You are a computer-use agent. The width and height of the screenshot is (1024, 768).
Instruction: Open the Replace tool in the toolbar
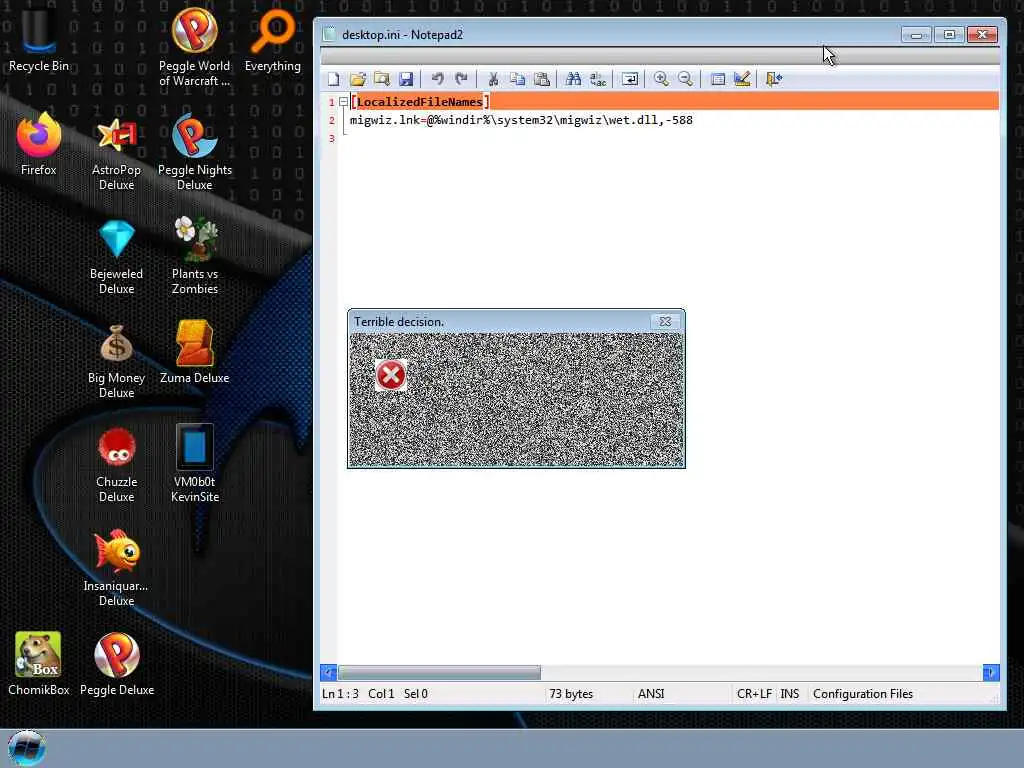pos(598,79)
